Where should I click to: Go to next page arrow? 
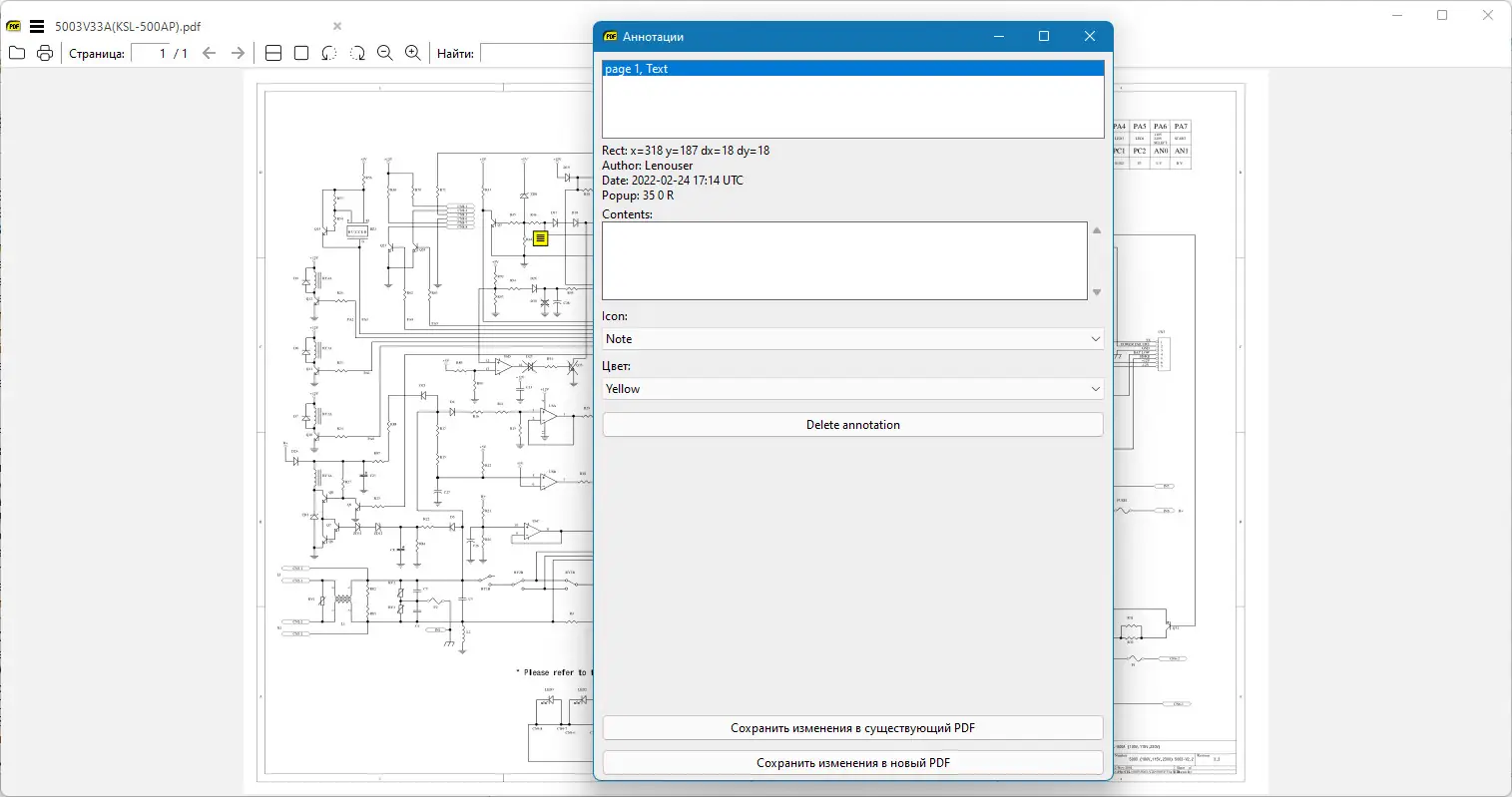(x=238, y=53)
